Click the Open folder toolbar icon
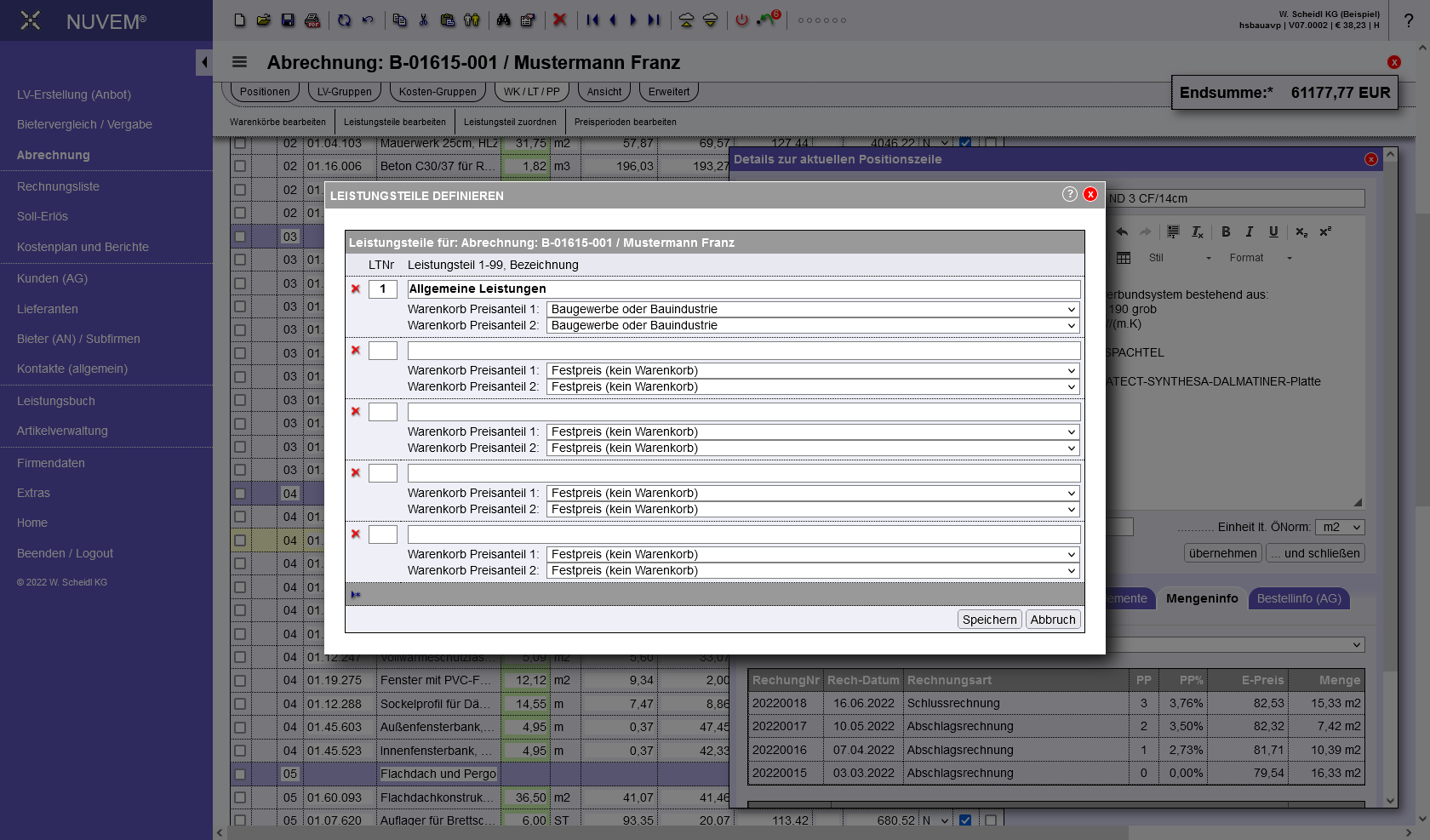This screenshot has width=1430, height=840. pyautogui.click(x=264, y=20)
